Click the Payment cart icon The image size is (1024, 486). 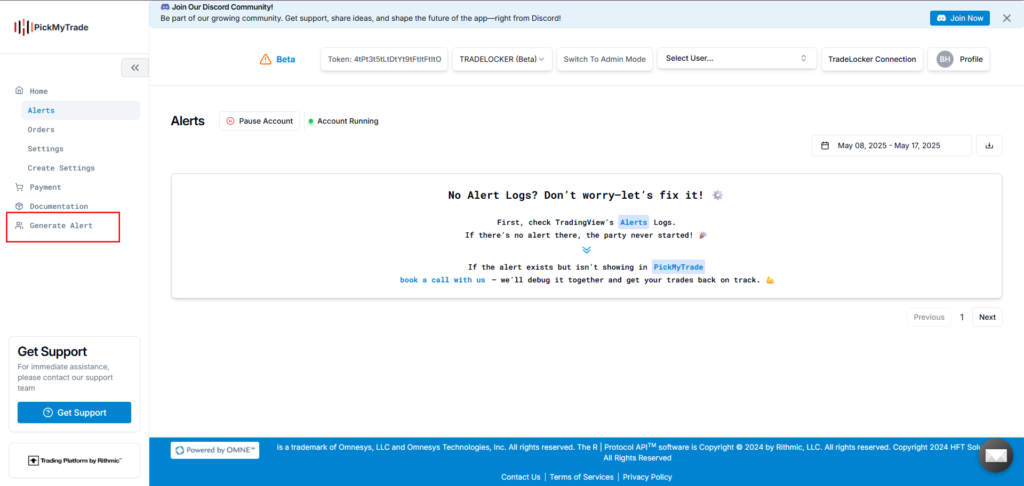point(19,187)
